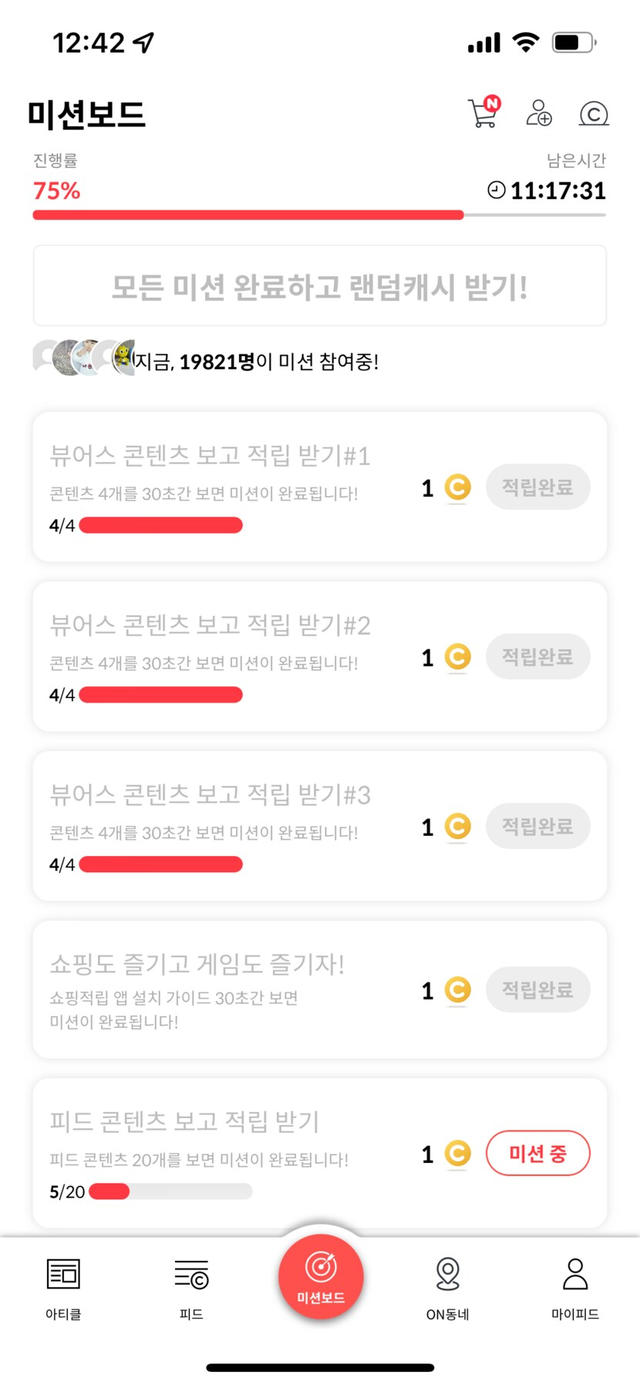640x1385 pixels.
Task: Tap 적립완료 for 뷰어스 mission #3
Action: click(538, 827)
